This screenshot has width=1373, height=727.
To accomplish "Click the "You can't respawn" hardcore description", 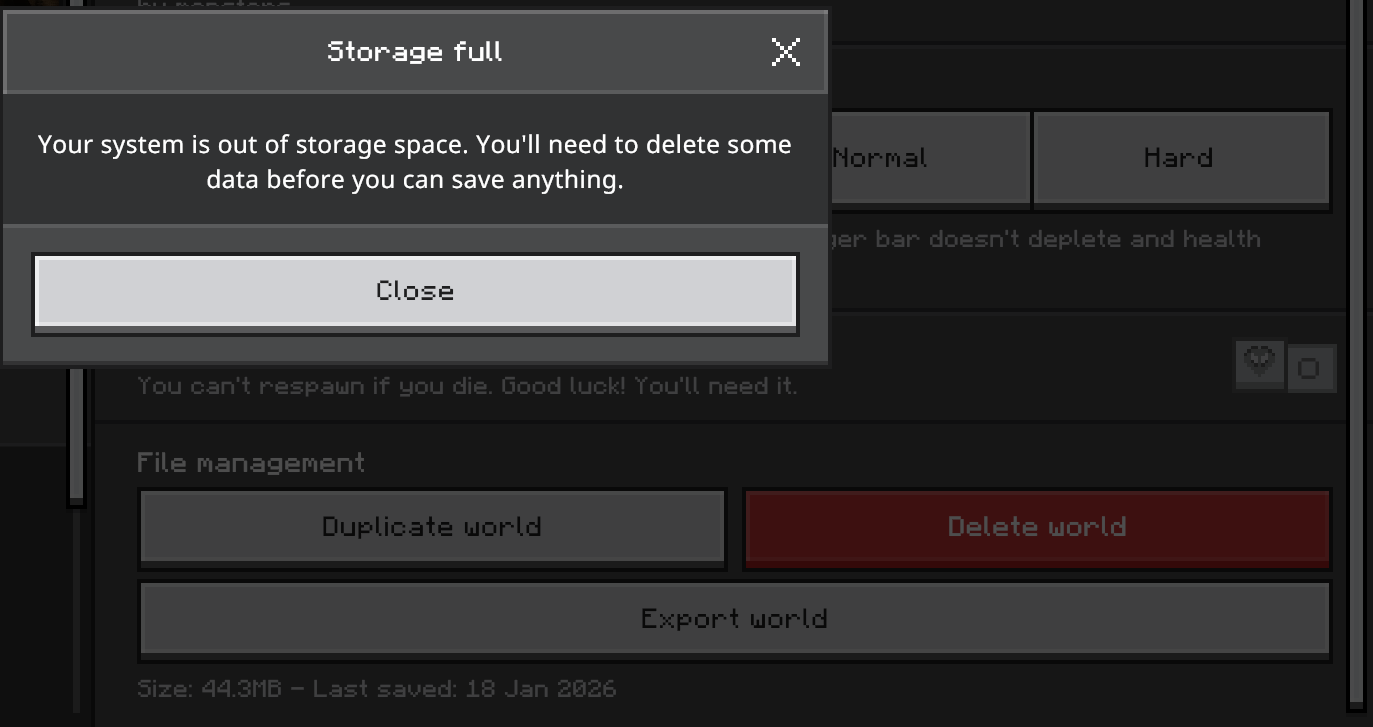I will (x=467, y=386).
